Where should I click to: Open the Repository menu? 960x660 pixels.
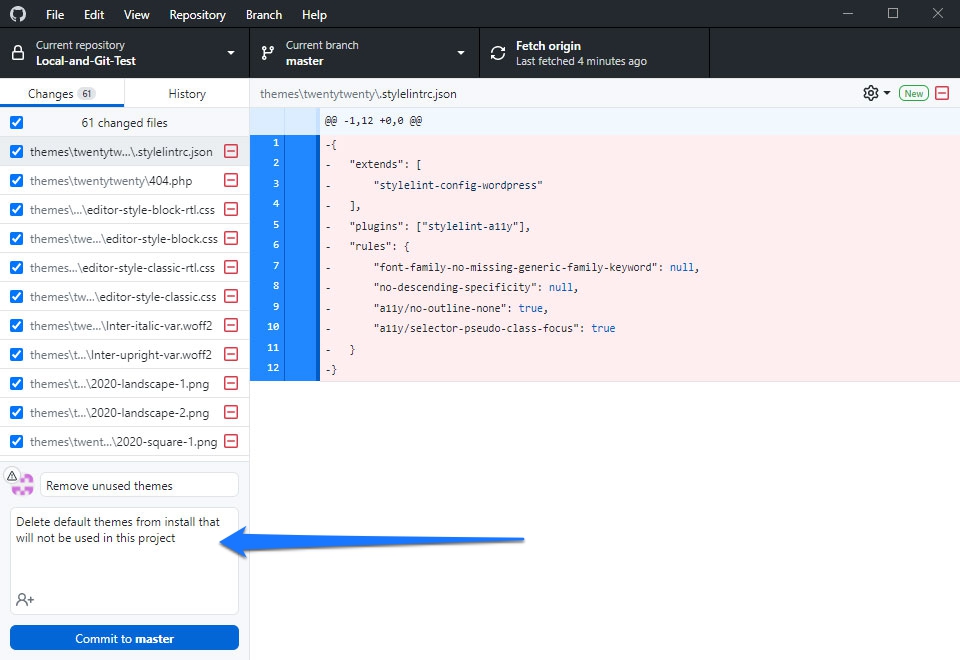tap(197, 15)
